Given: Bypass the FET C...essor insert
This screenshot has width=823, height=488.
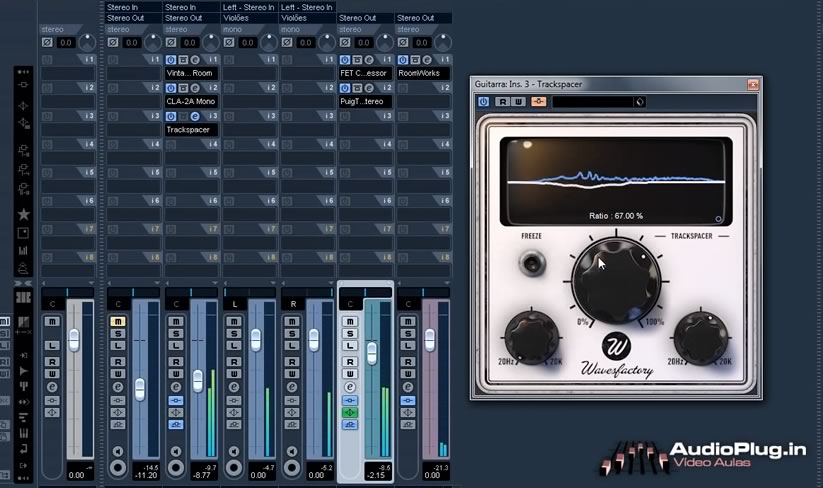Looking at the screenshot, I should tap(345, 60).
